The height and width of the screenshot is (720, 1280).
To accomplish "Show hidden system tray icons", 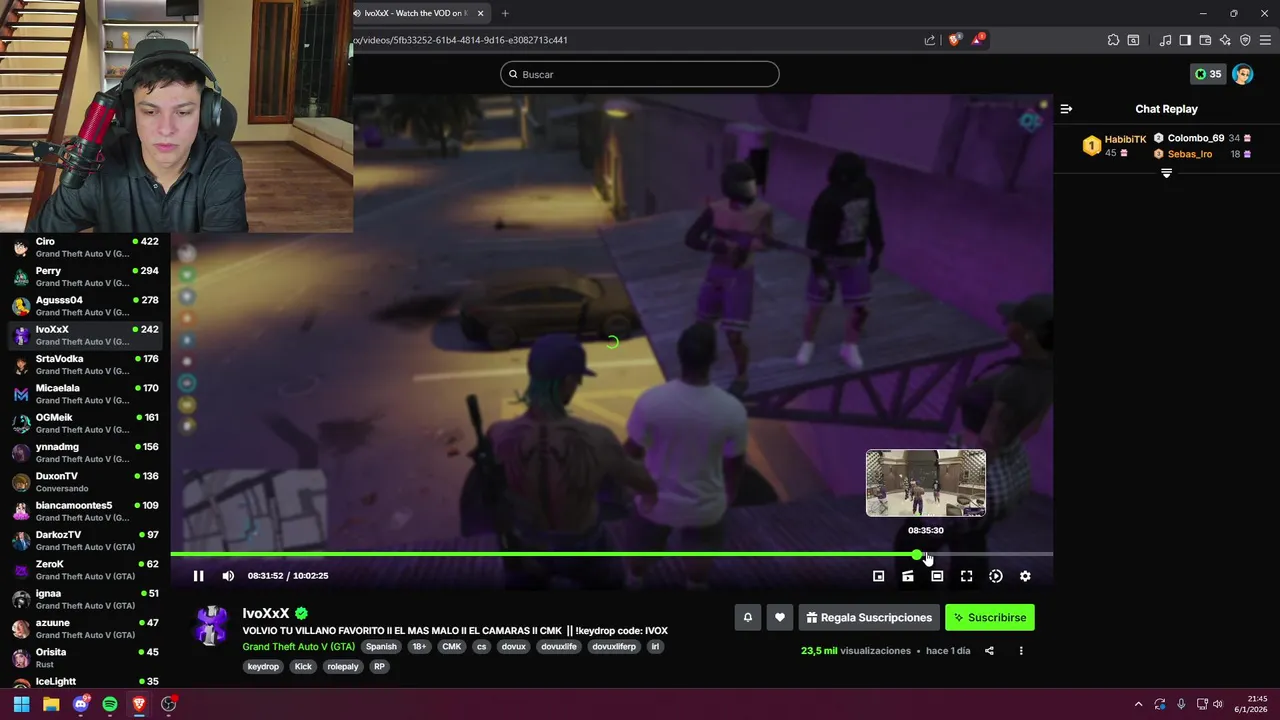I will click(1138, 704).
